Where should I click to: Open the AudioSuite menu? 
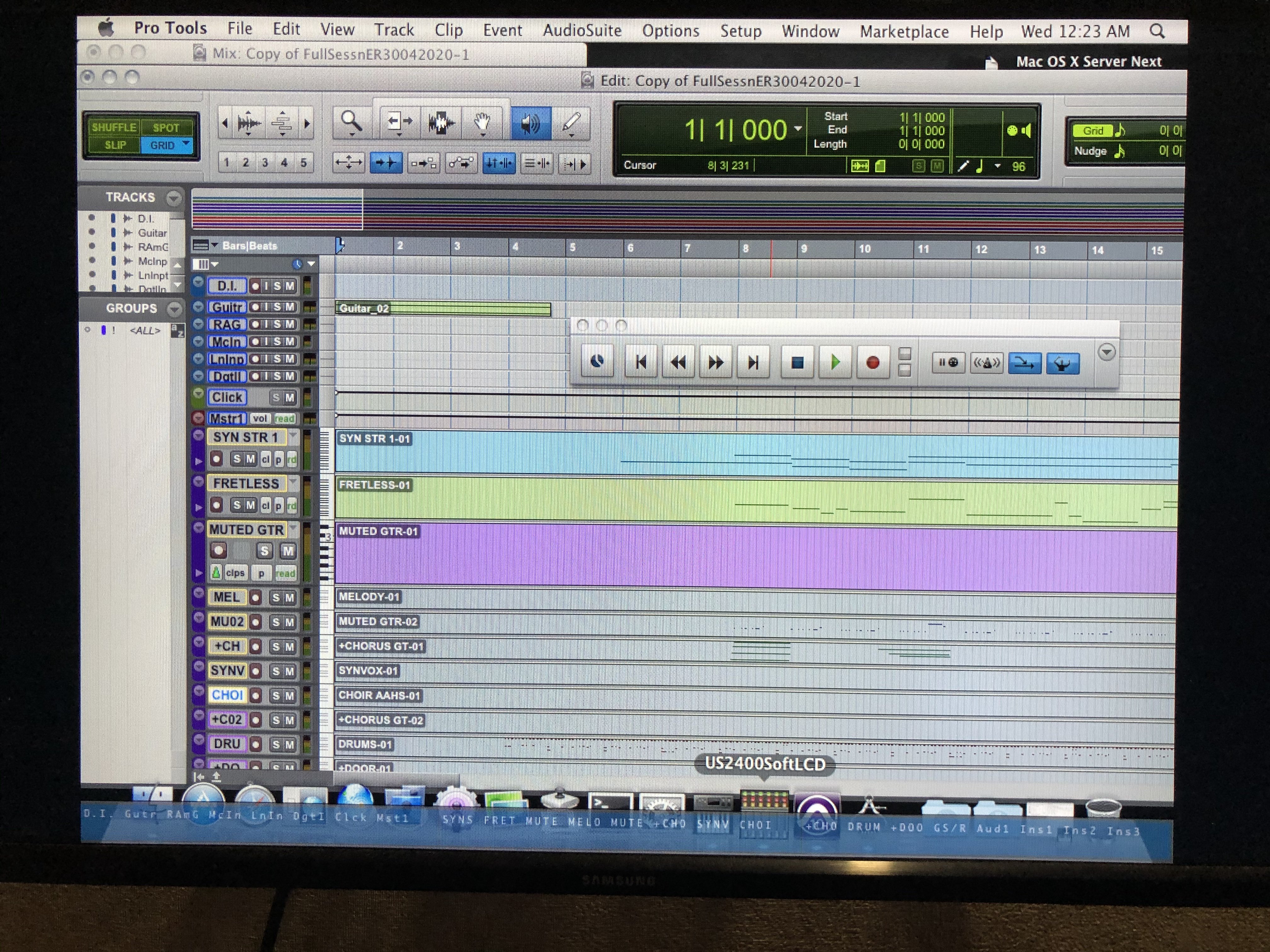pyautogui.click(x=581, y=31)
